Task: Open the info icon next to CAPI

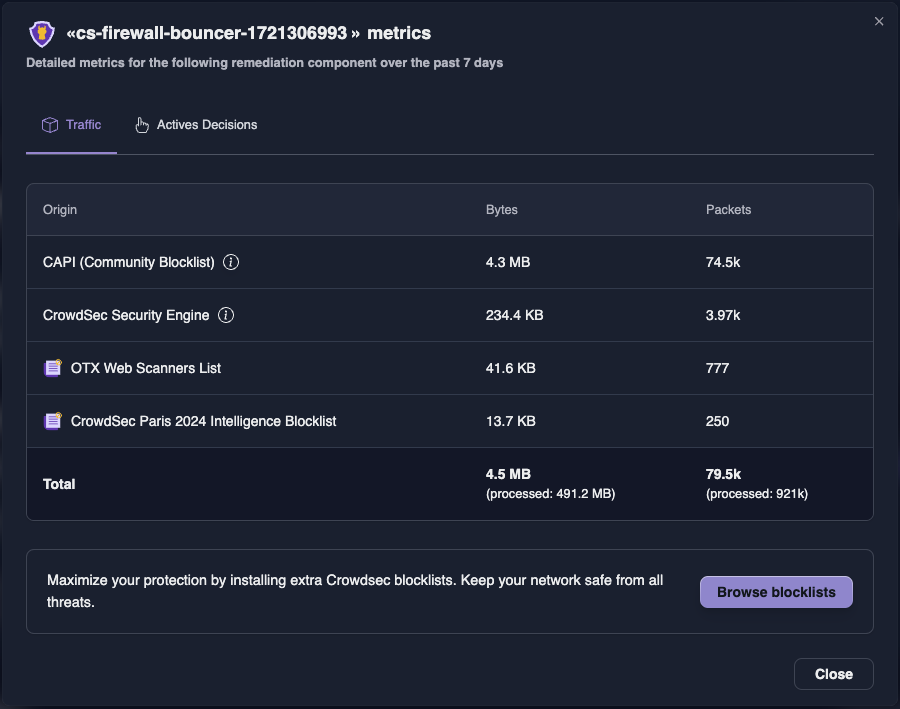Action: click(230, 262)
